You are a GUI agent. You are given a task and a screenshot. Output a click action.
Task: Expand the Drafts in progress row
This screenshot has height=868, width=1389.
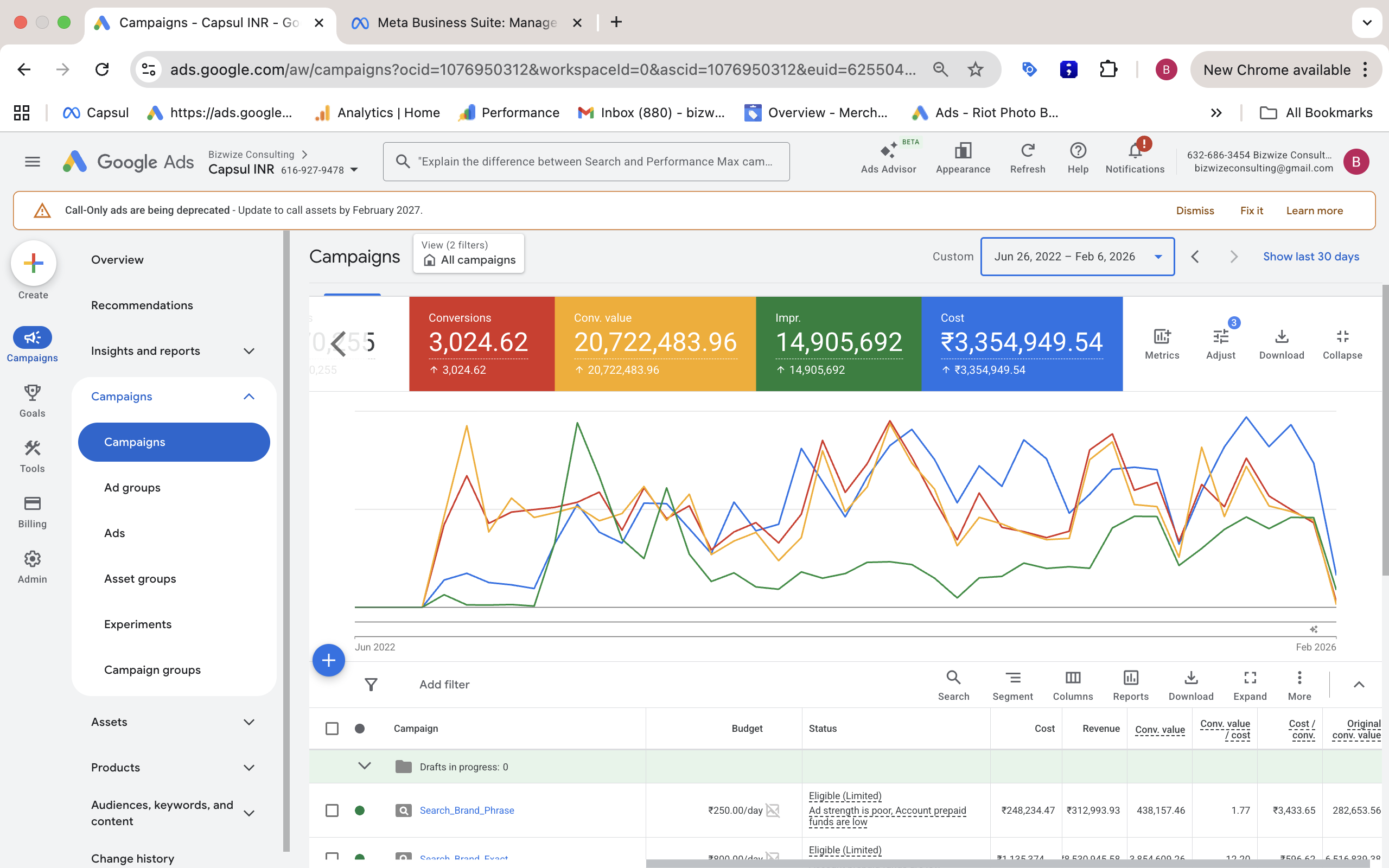(365, 766)
